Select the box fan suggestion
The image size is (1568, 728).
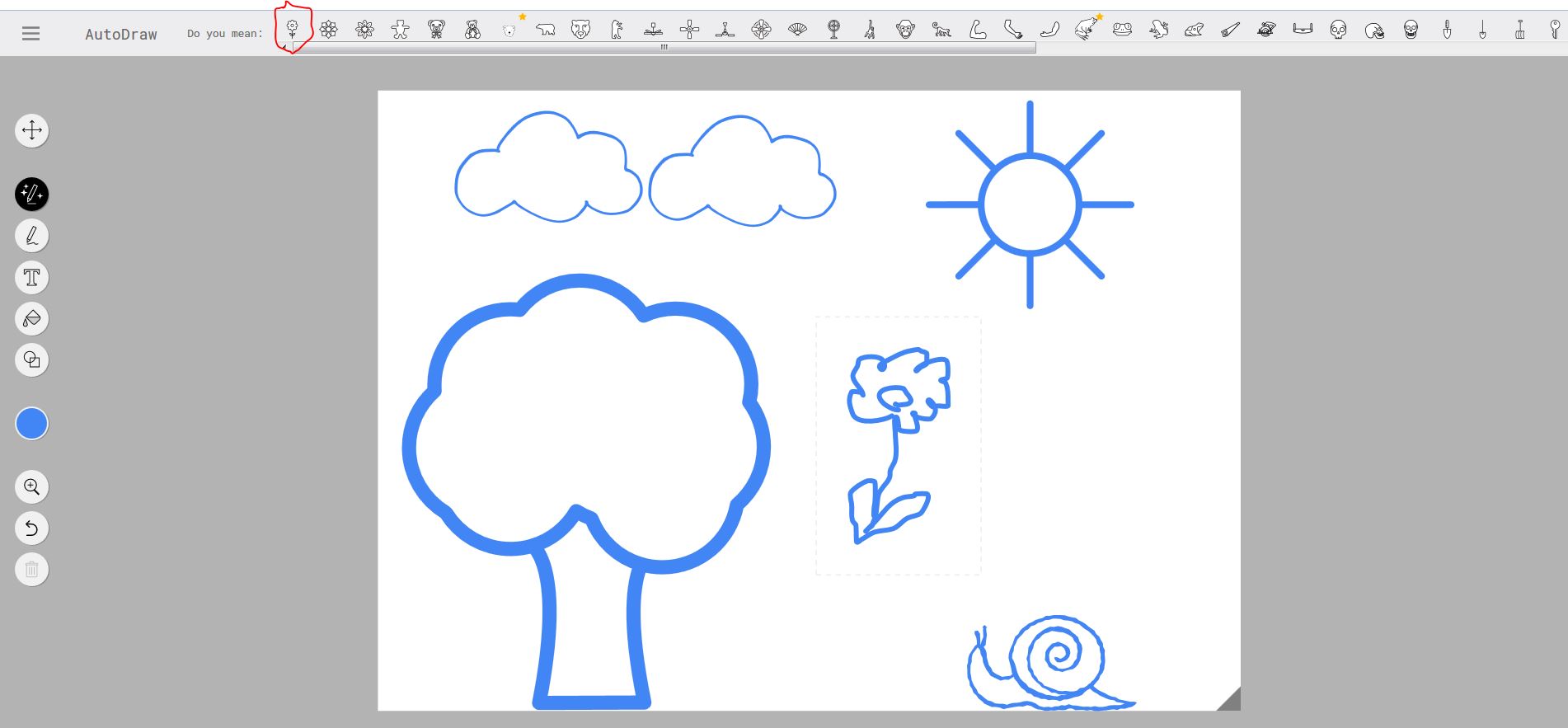(x=762, y=31)
